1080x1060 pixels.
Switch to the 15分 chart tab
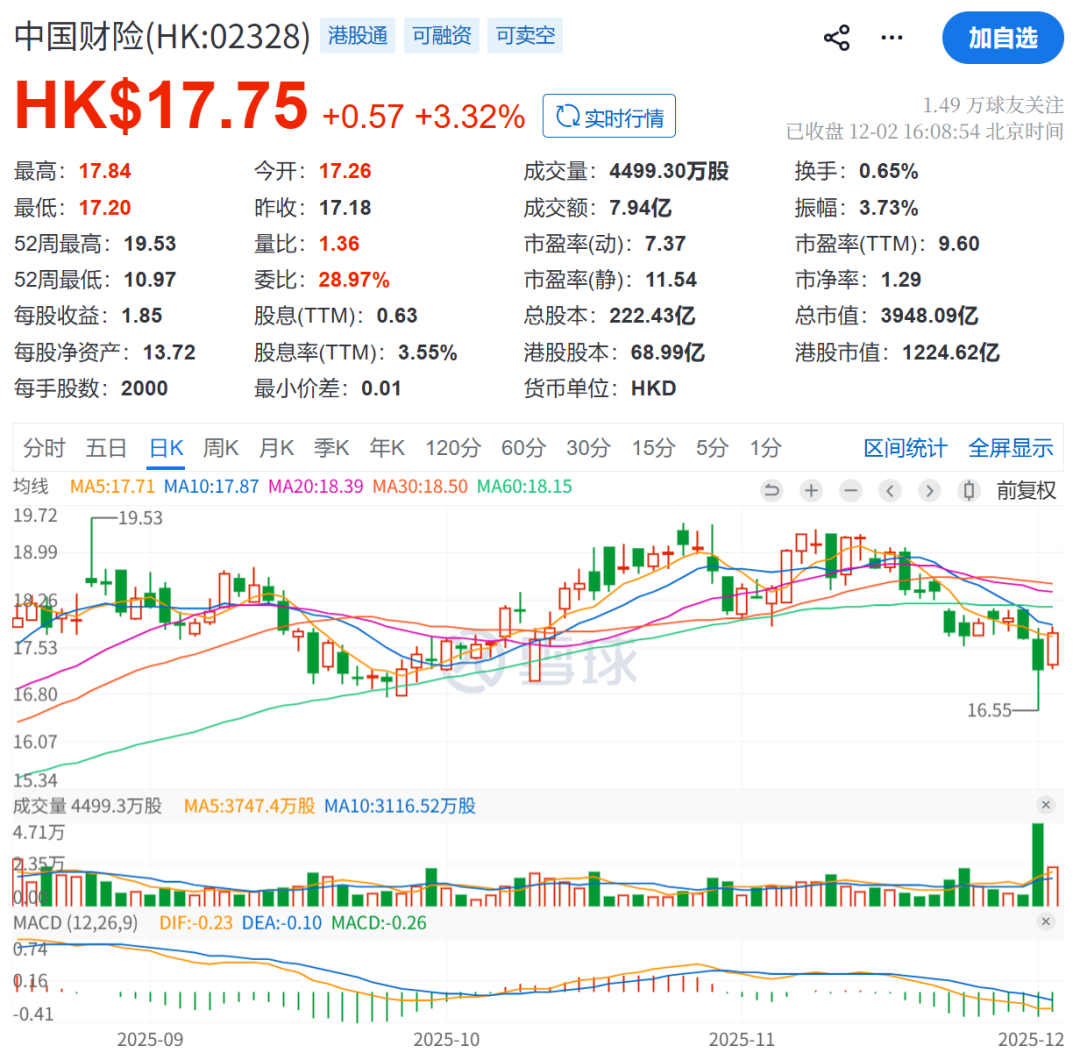point(654,448)
